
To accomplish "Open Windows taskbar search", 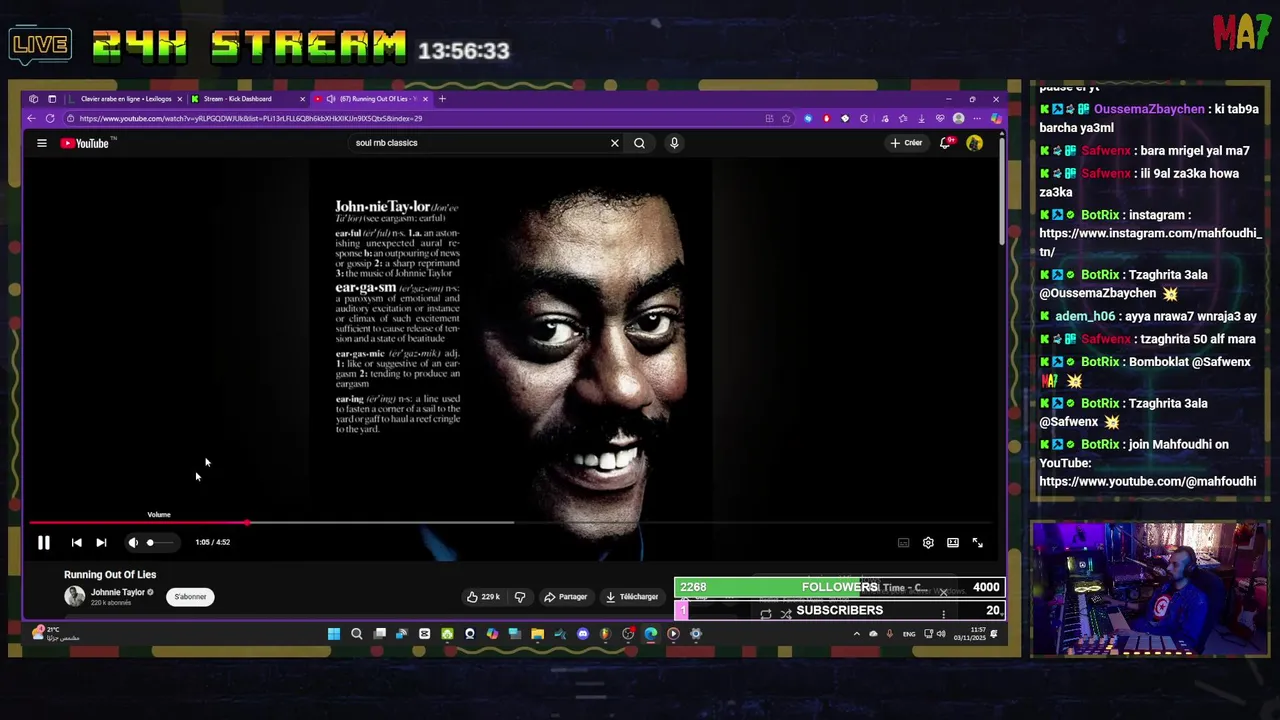I will pos(356,633).
